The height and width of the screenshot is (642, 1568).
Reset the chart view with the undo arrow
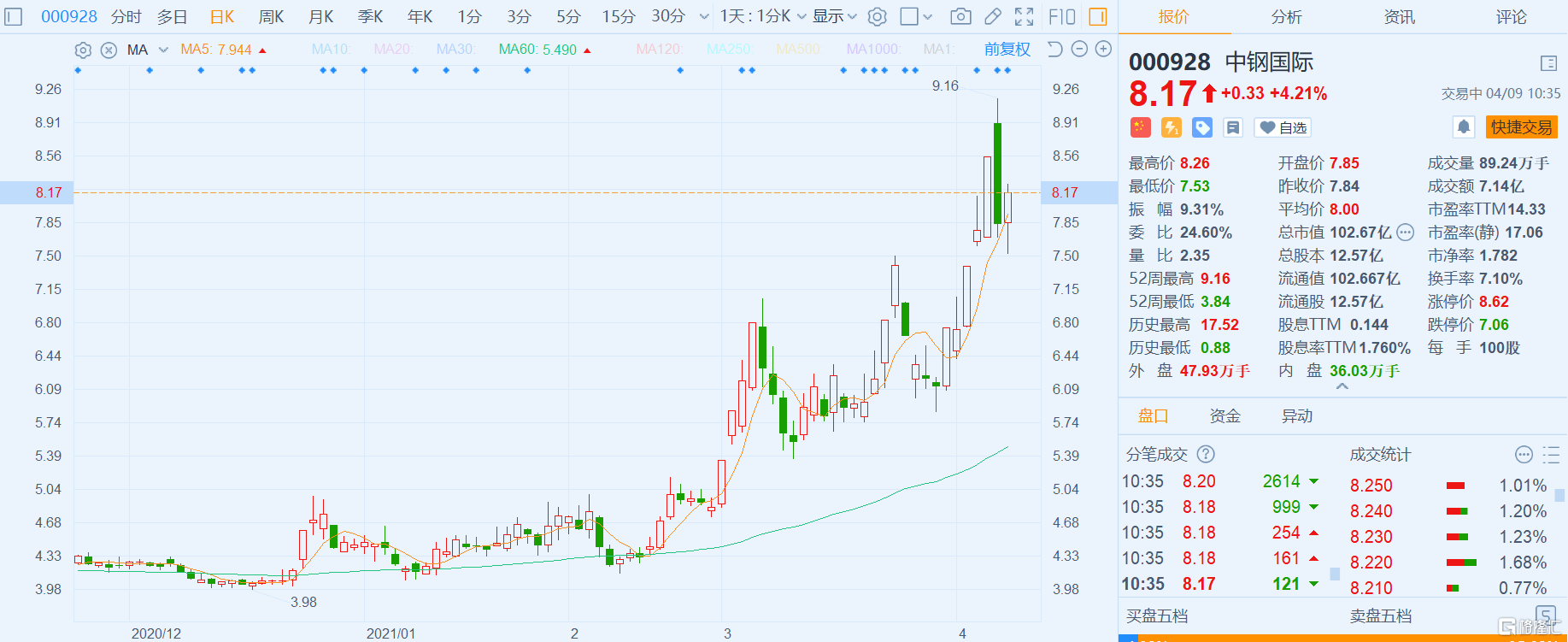coord(1054,49)
